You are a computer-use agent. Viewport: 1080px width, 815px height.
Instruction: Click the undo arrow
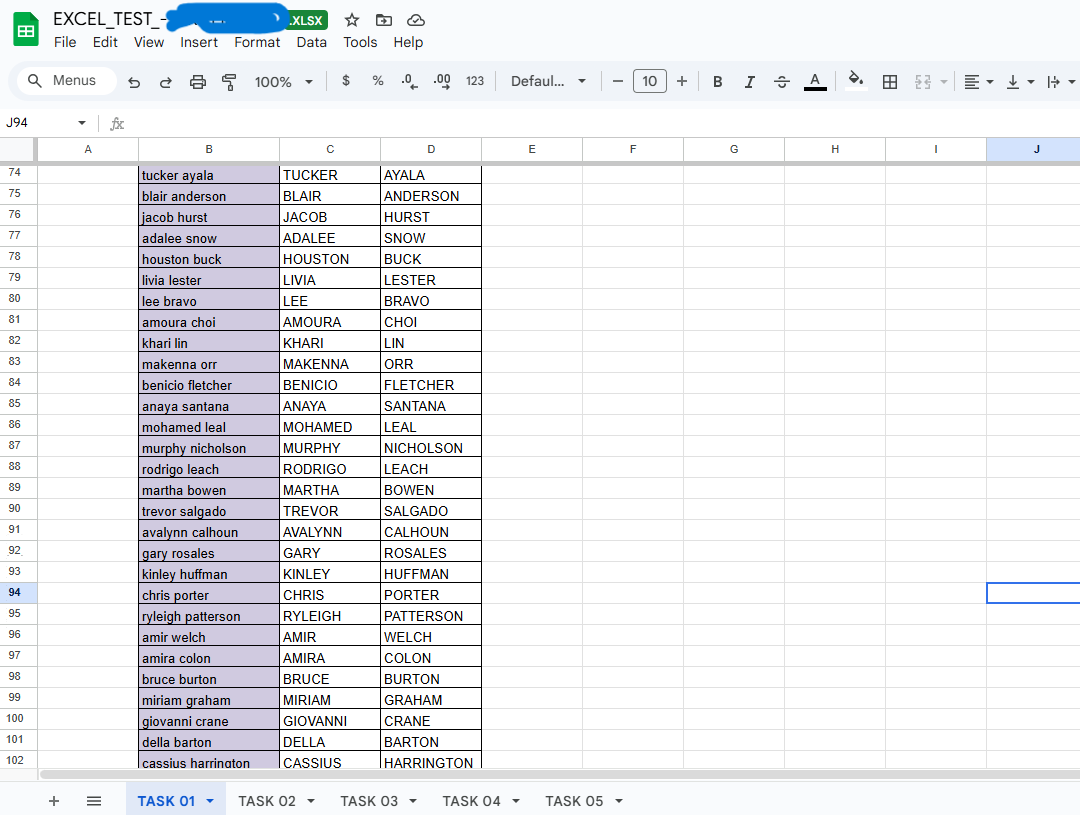click(x=134, y=82)
